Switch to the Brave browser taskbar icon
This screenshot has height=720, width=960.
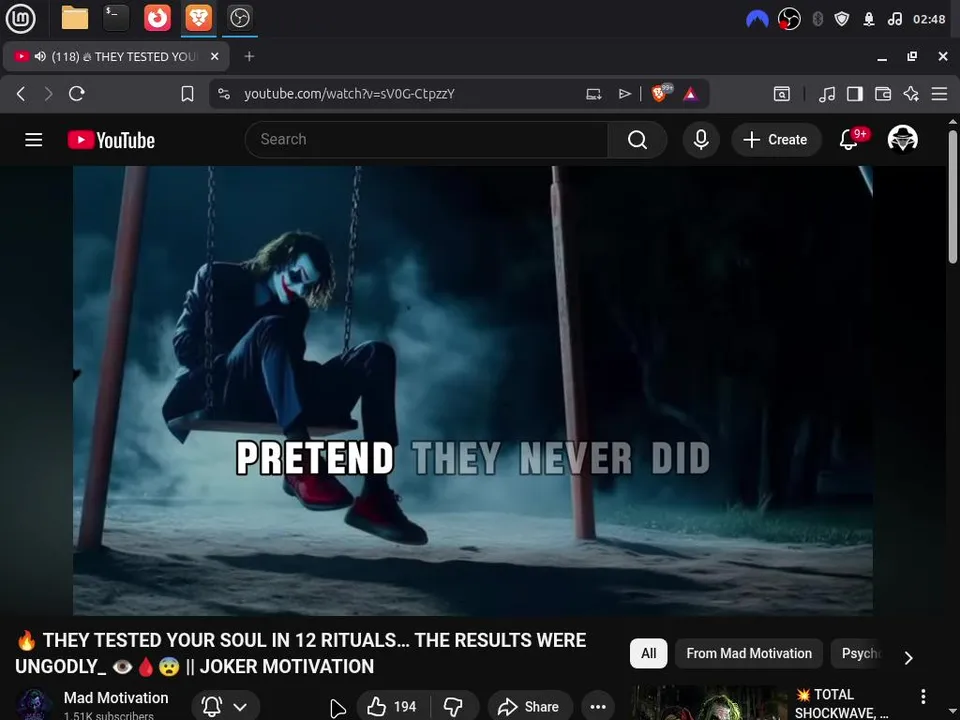coord(198,18)
